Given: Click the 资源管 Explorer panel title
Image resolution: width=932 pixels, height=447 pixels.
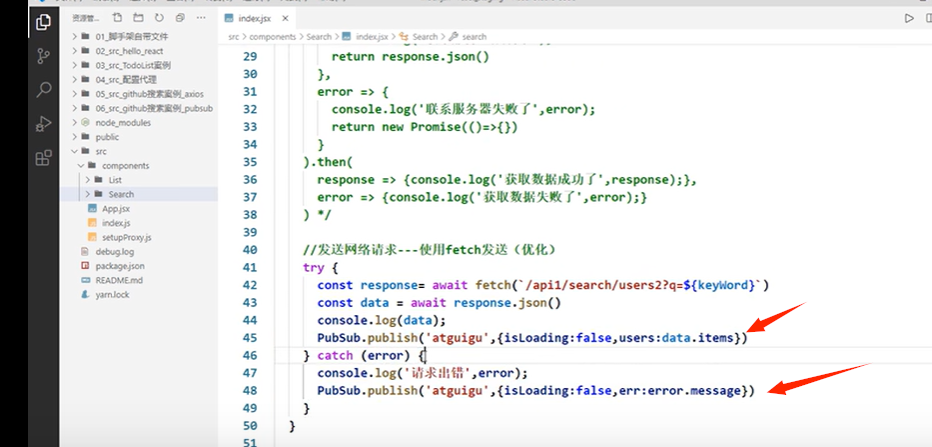Looking at the screenshot, I should click(x=86, y=18).
